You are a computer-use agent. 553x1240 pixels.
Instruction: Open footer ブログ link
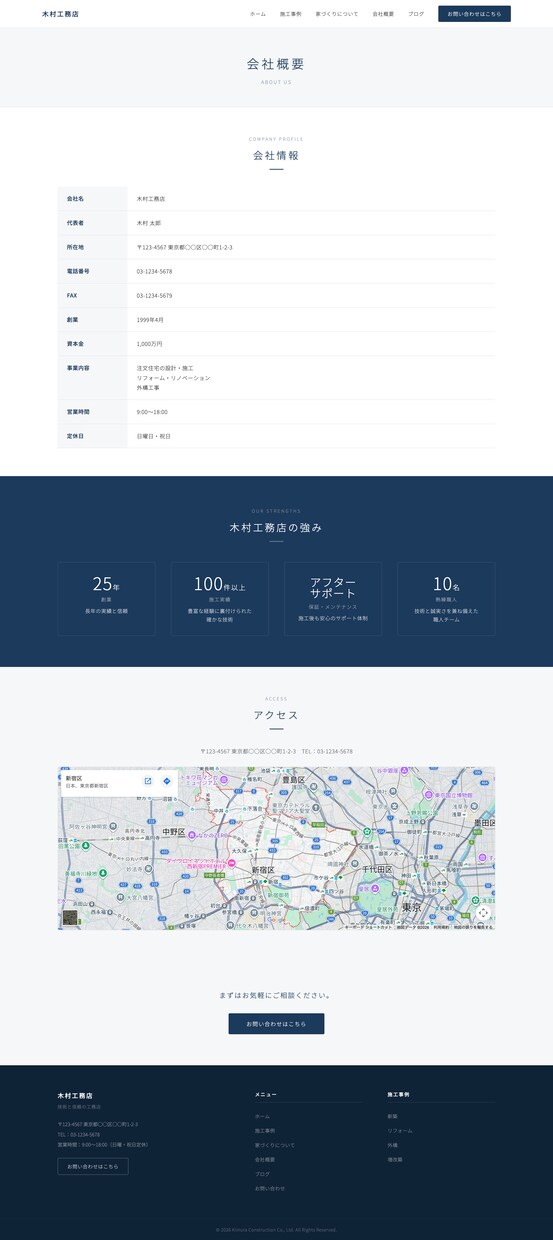click(262, 1174)
